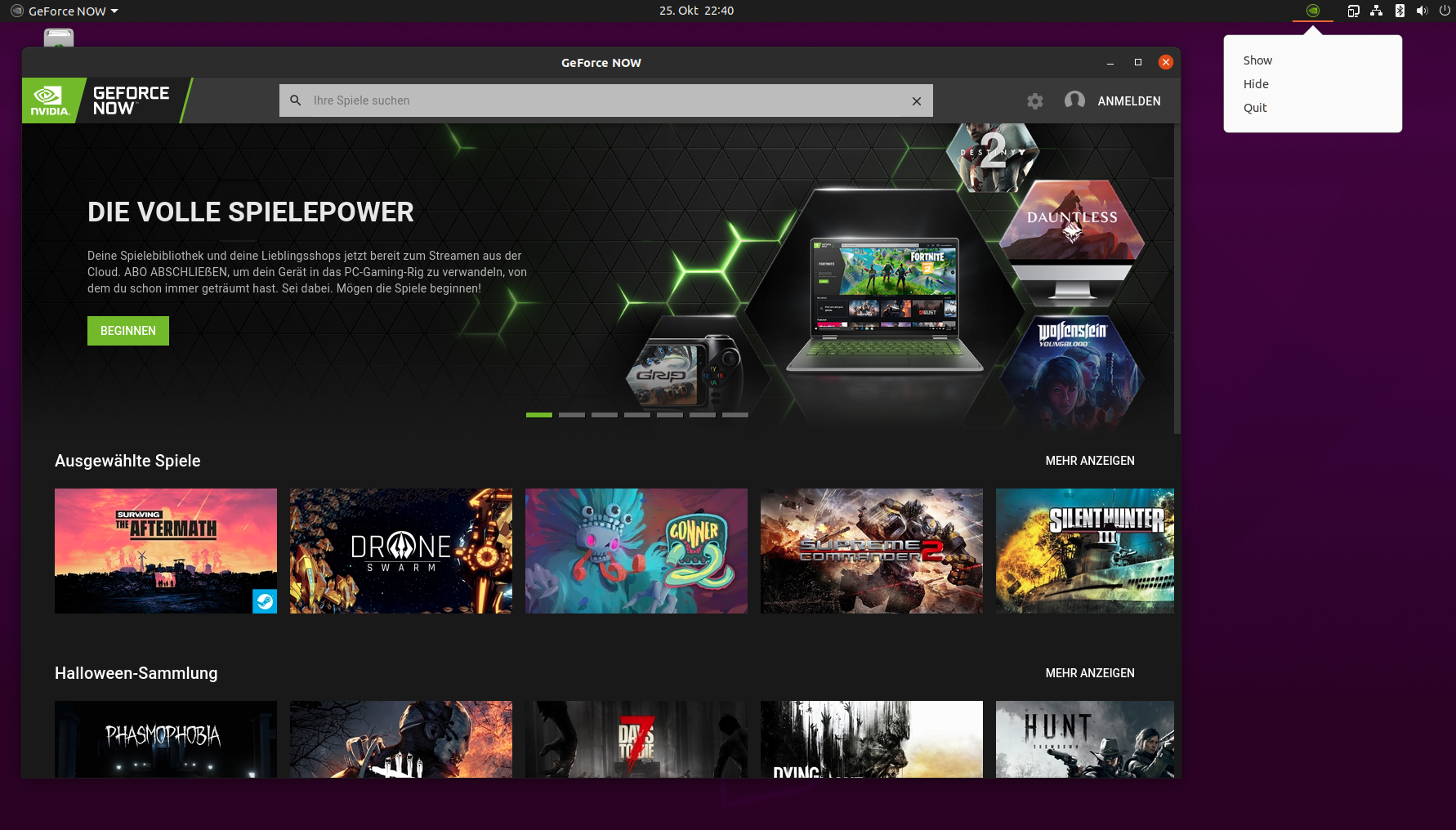Open the network status icon in top bar
This screenshot has height=830, width=1456.
[1377, 11]
